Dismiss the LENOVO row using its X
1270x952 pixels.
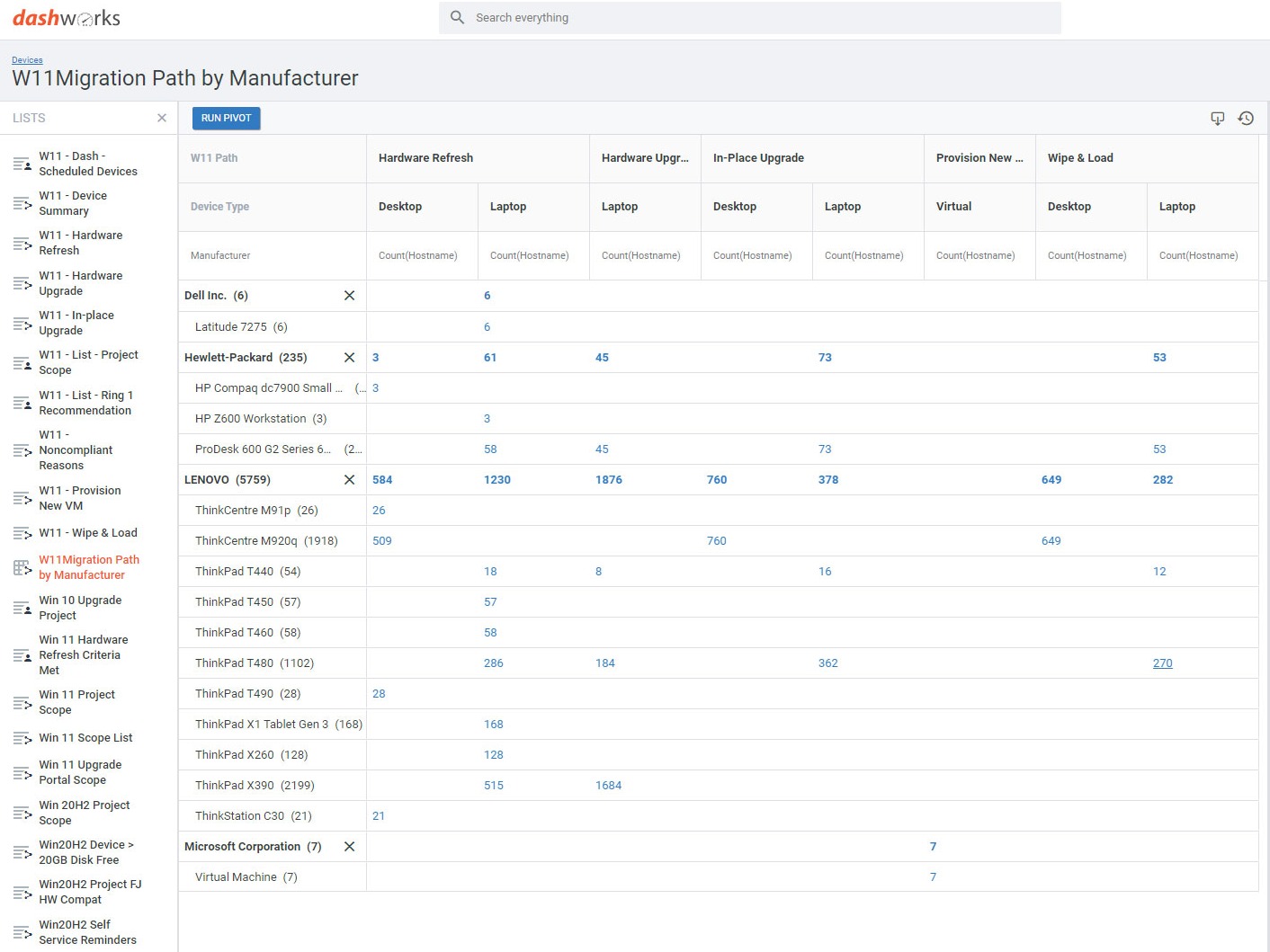(x=349, y=479)
